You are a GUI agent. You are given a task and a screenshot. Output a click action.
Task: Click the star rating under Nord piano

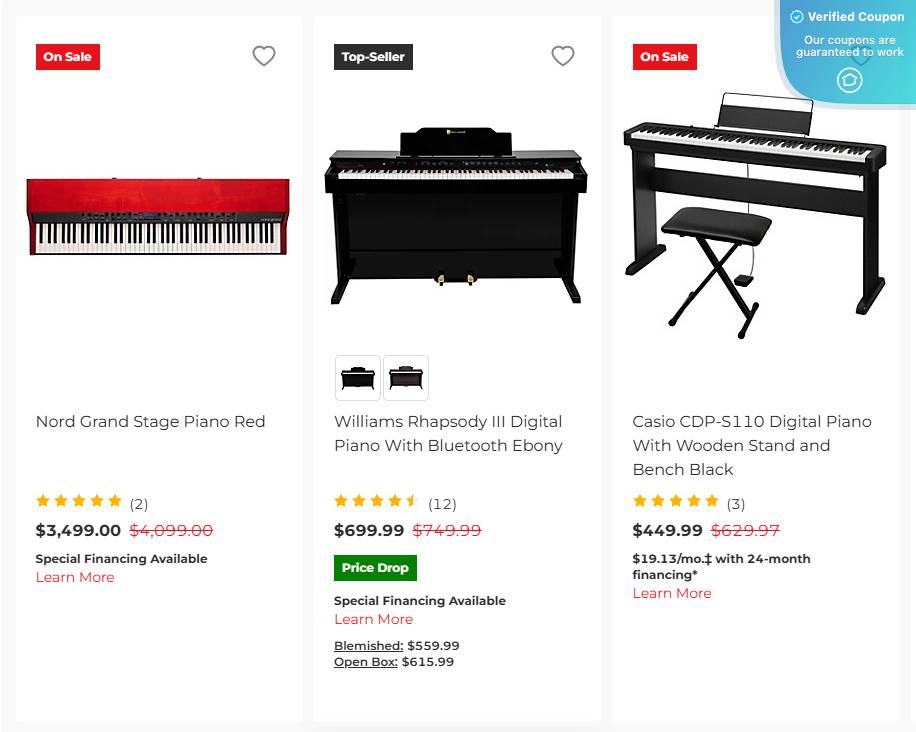point(79,501)
